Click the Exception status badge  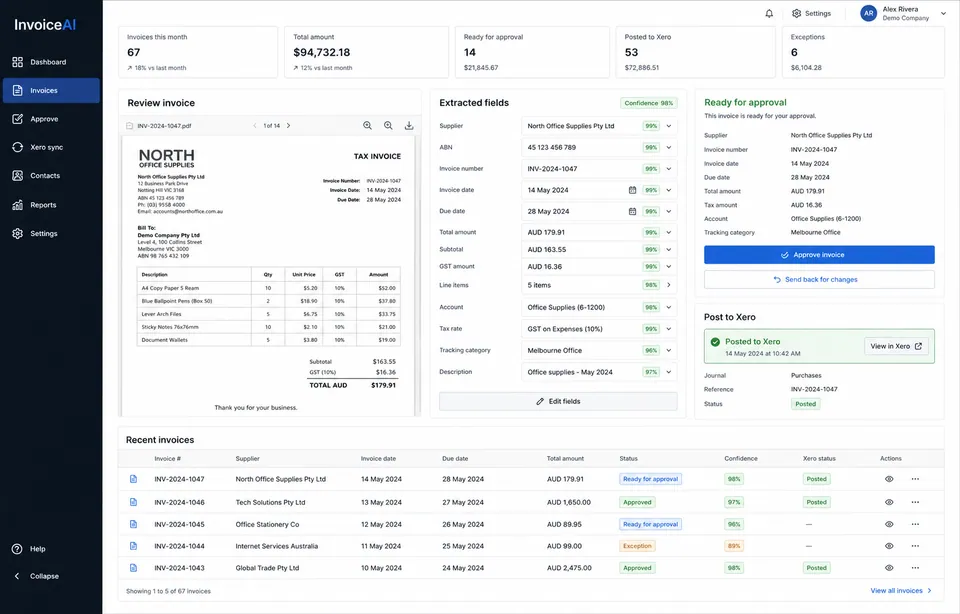pos(637,546)
